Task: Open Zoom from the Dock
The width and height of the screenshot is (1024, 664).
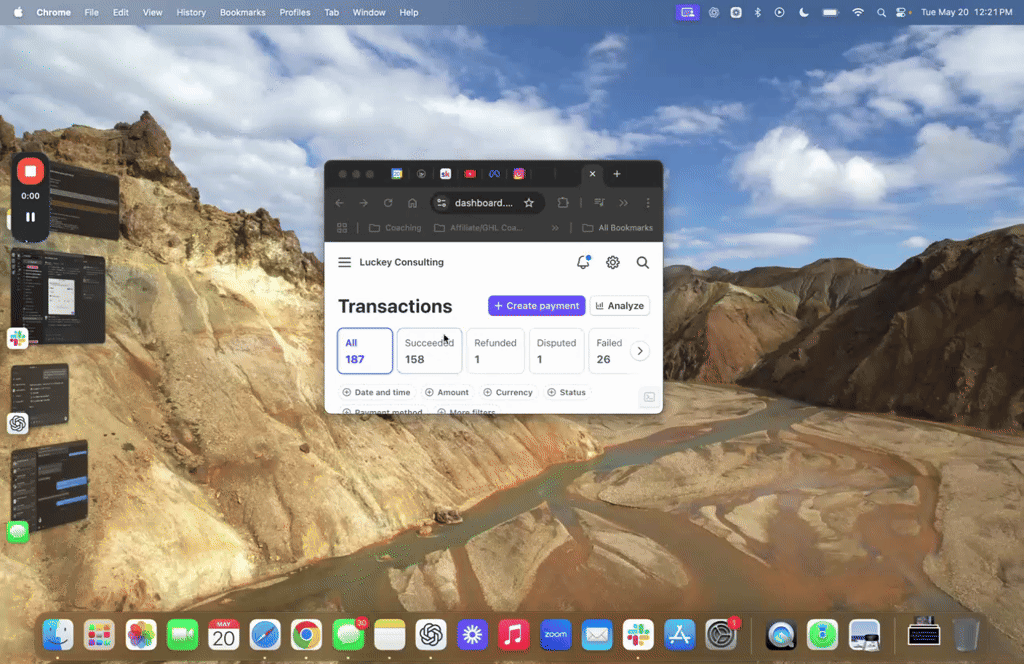Action: 555,635
